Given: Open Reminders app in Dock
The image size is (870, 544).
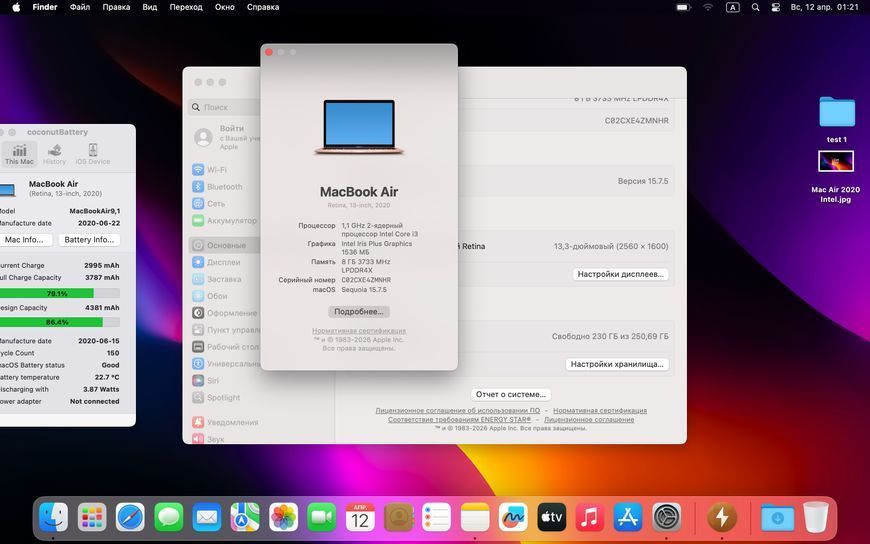Looking at the screenshot, I should coord(437,517).
